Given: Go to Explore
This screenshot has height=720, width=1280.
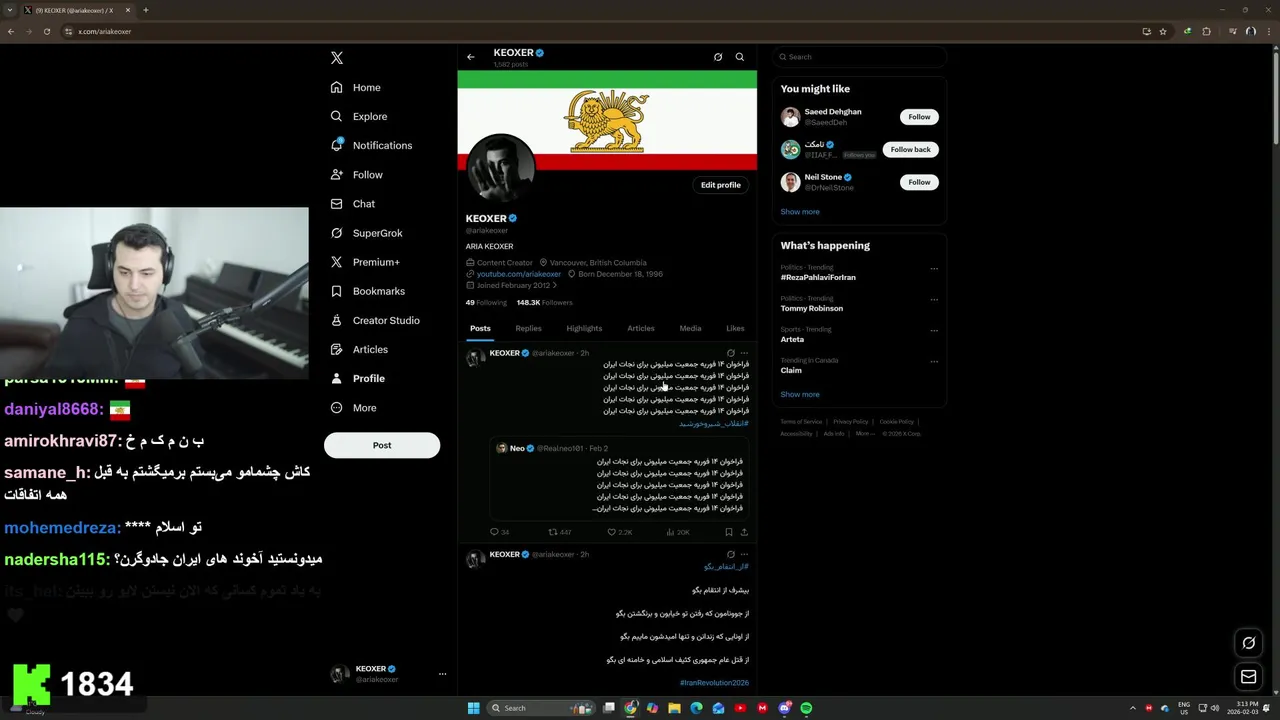Looking at the screenshot, I should [x=359, y=117].
